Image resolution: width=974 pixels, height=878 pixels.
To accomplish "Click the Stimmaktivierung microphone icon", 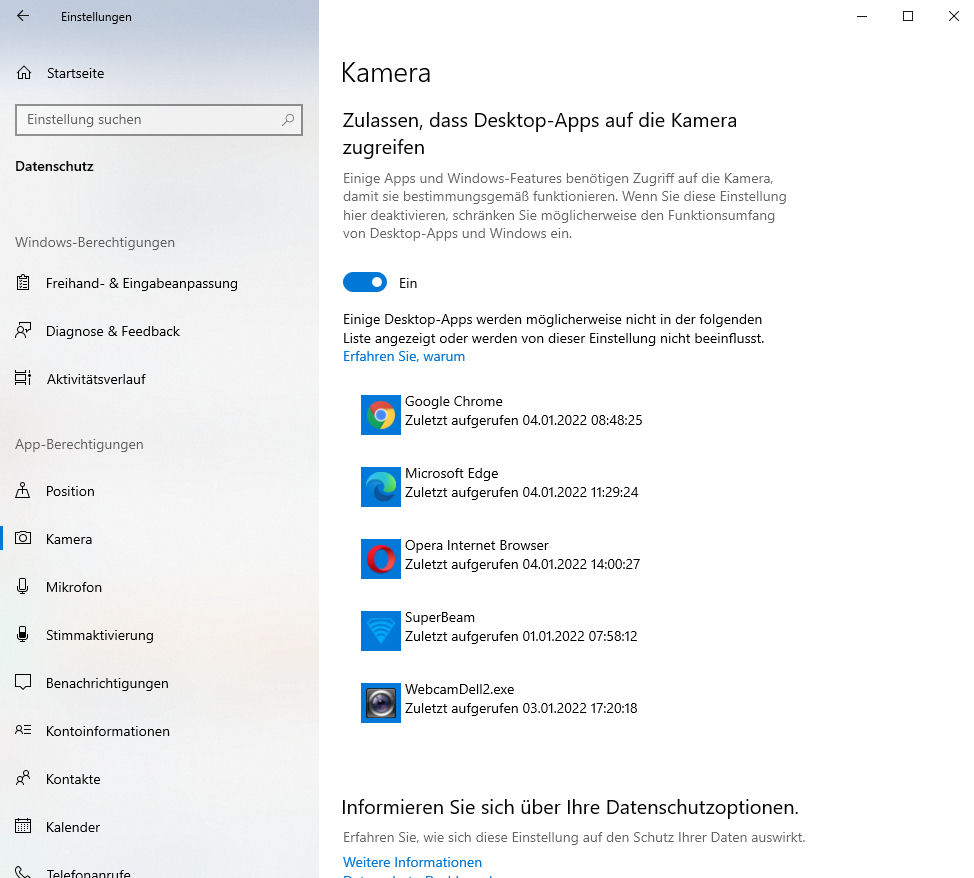I will click(x=23, y=635).
